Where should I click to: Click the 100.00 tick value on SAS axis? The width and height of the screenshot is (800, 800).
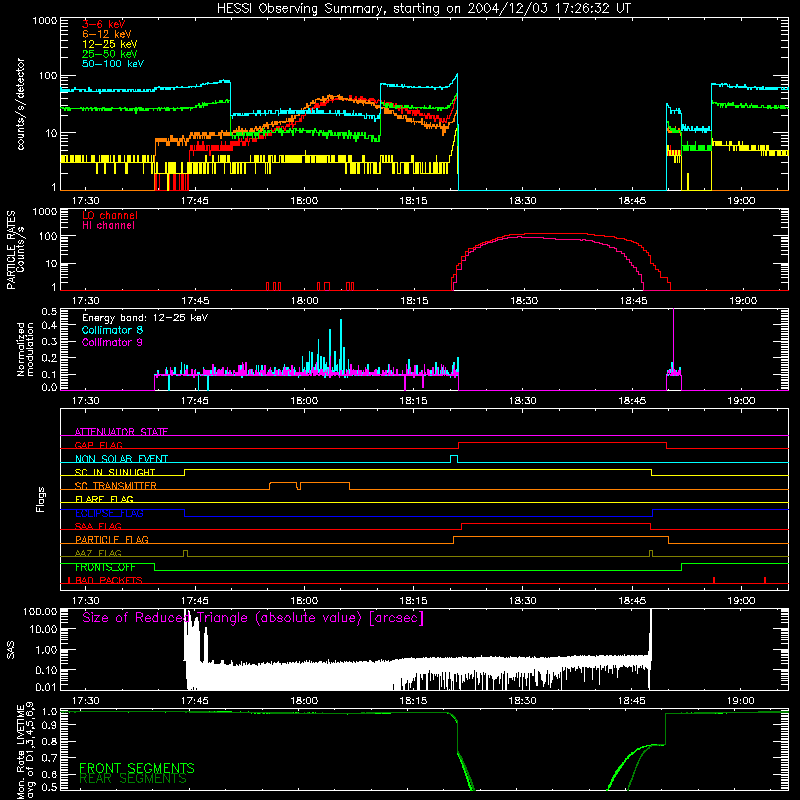pyautogui.click(x=40, y=612)
